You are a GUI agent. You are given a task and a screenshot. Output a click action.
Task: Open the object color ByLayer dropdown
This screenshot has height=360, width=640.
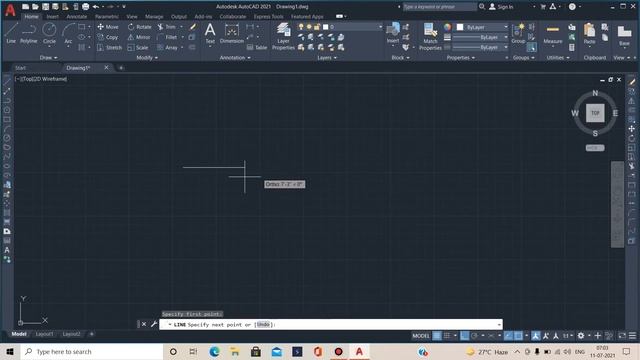click(506, 27)
